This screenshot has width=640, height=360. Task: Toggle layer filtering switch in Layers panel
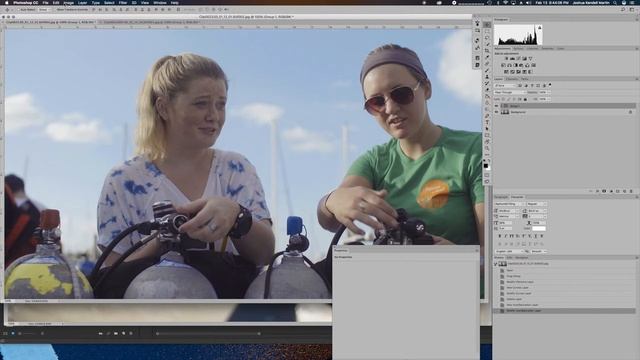[x=550, y=84]
